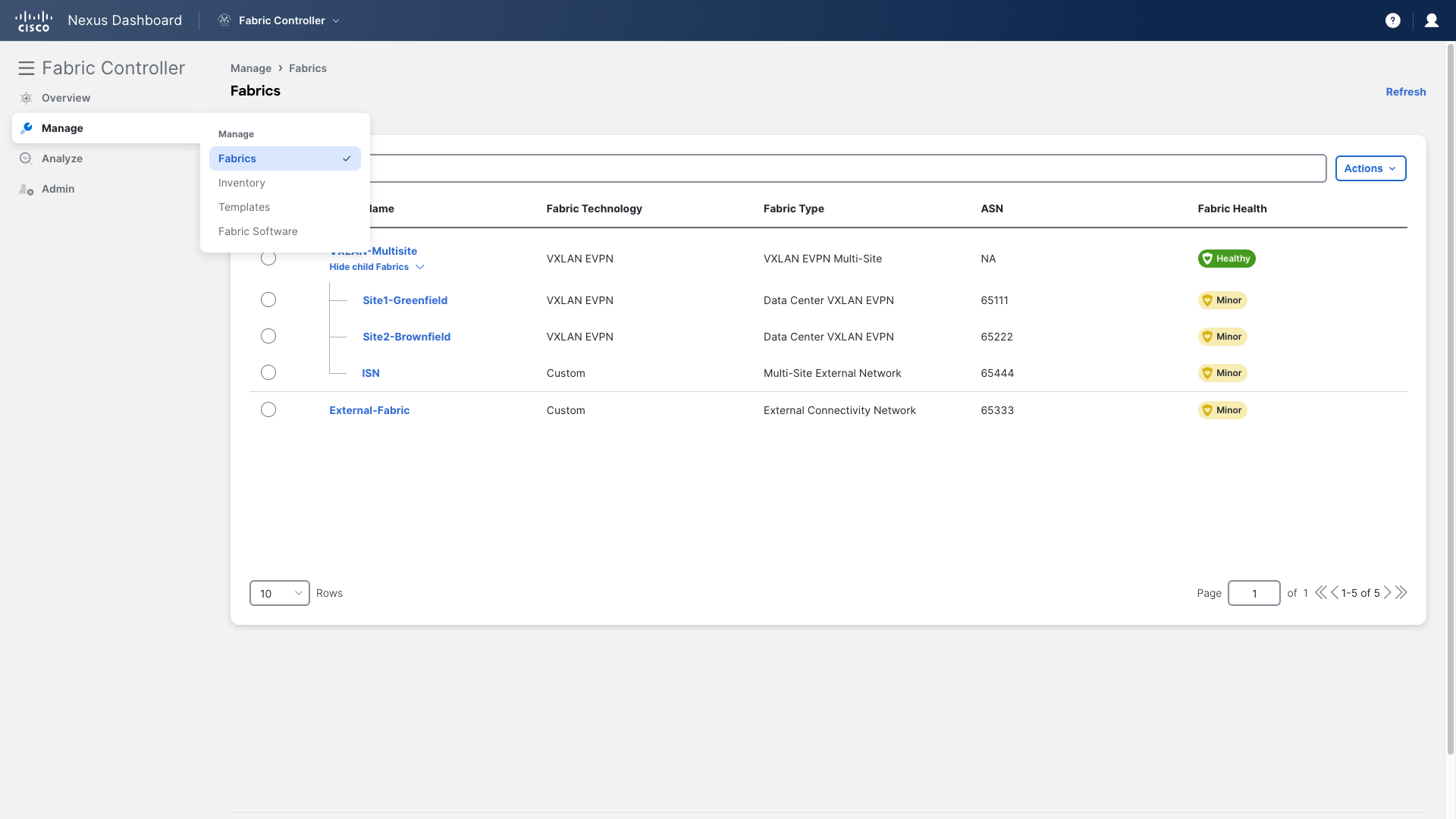Collapse child fabrics with Hide child Fabrics

pyautogui.click(x=377, y=267)
